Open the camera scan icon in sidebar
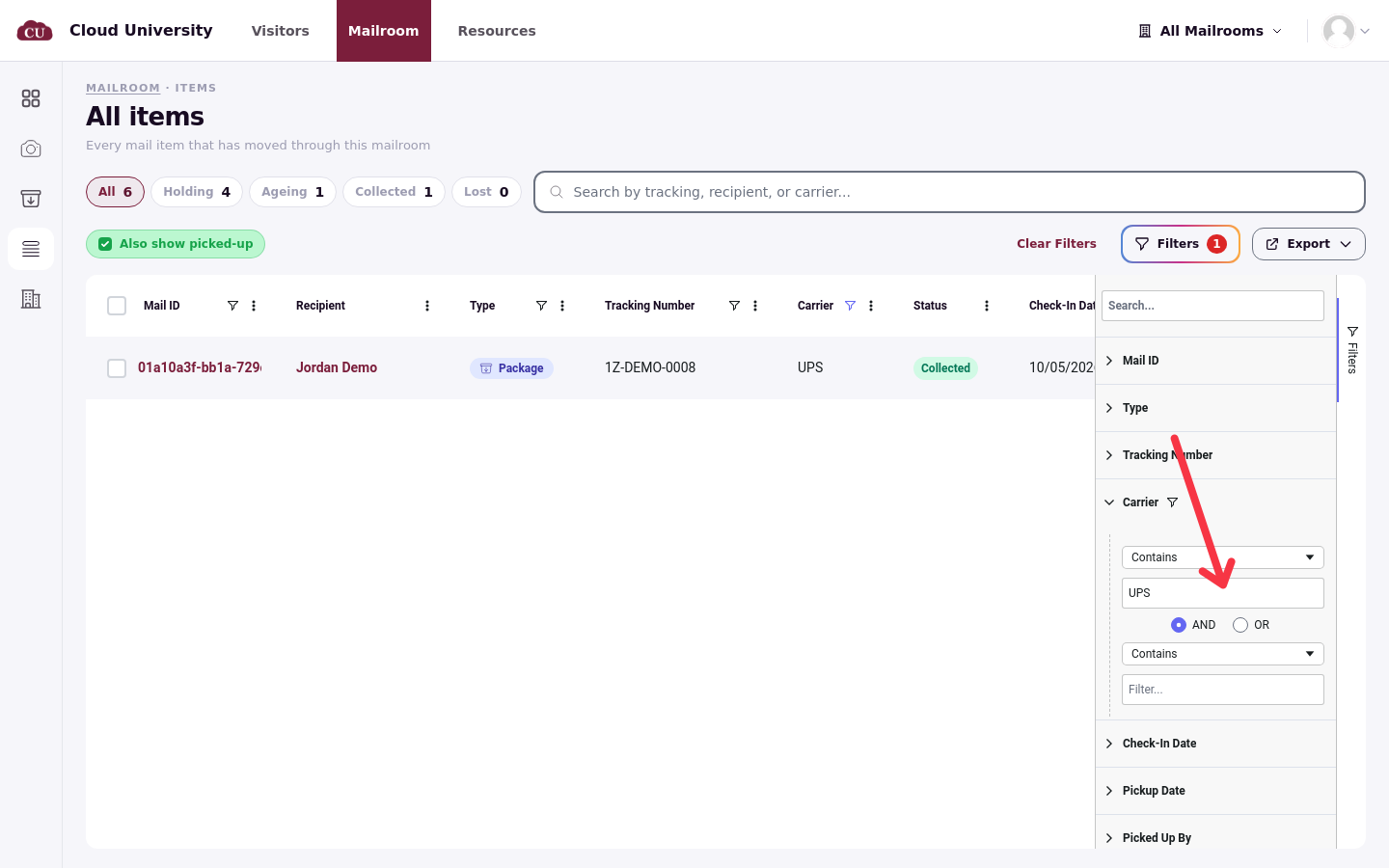This screenshot has height=868, width=1389. 31,149
